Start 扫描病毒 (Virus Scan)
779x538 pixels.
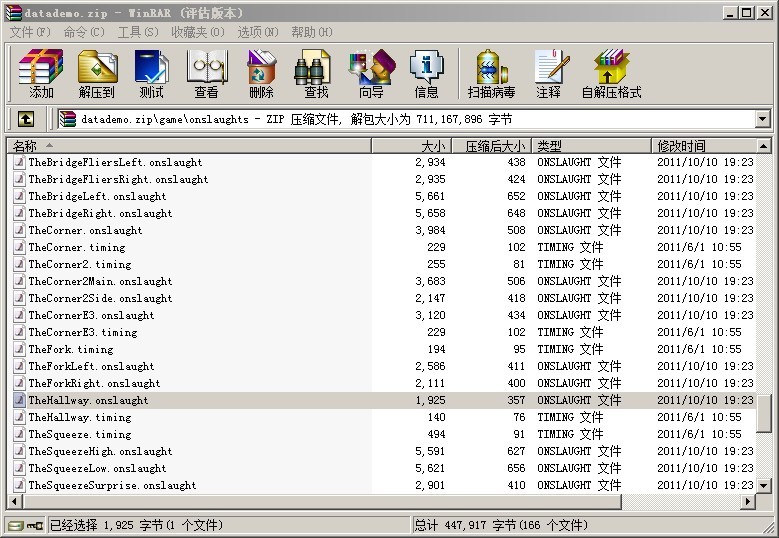pyautogui.click(x=491, y=74)
